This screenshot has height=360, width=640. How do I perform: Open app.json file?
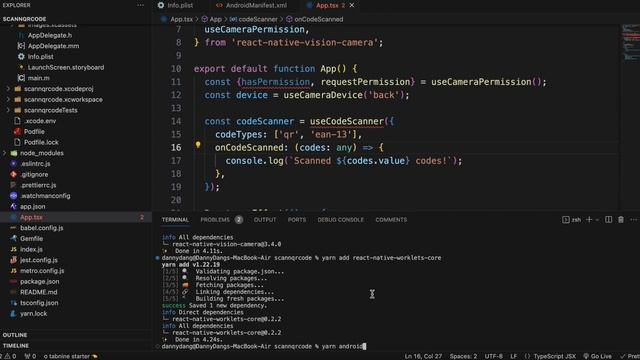pos(33,207)
